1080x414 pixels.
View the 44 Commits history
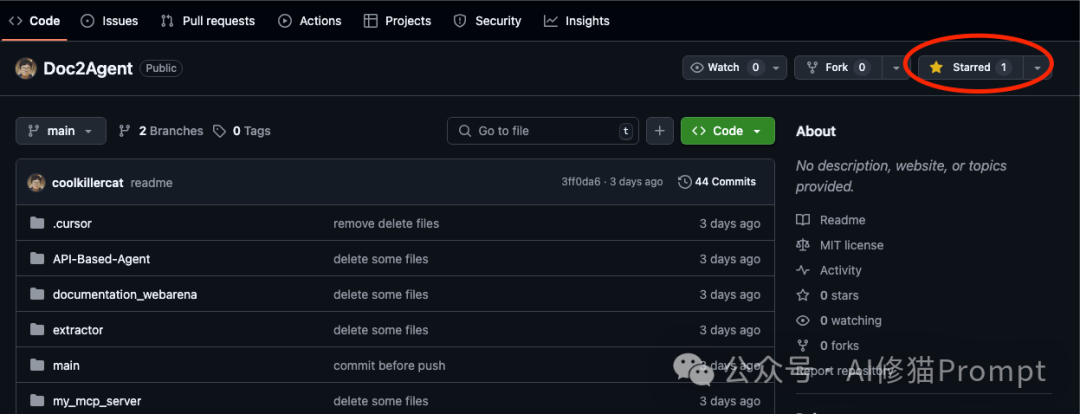pos(717,182)
